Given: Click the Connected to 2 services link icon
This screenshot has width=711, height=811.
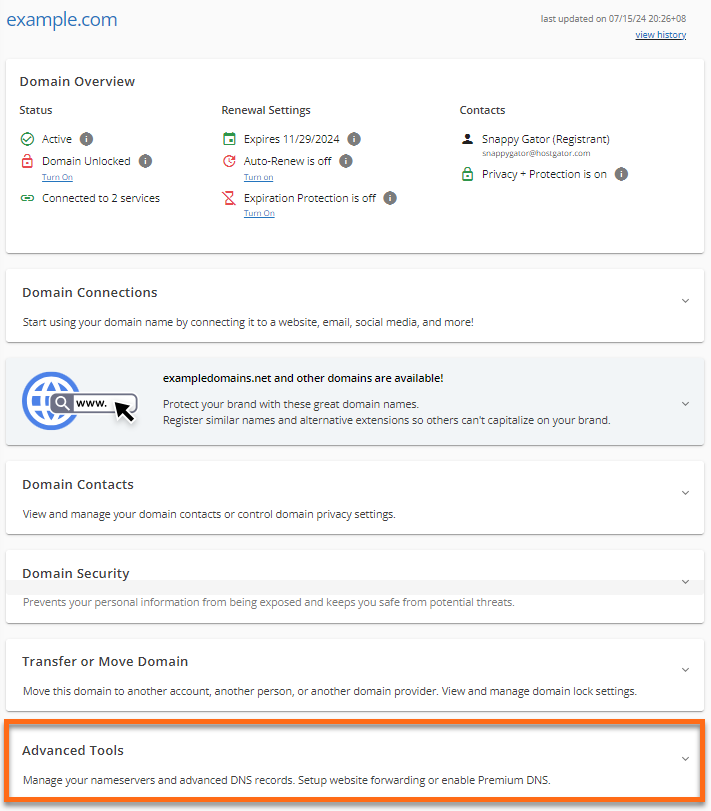Looking at the screenshot, I should pyautogui.click(x=28, y=198).
